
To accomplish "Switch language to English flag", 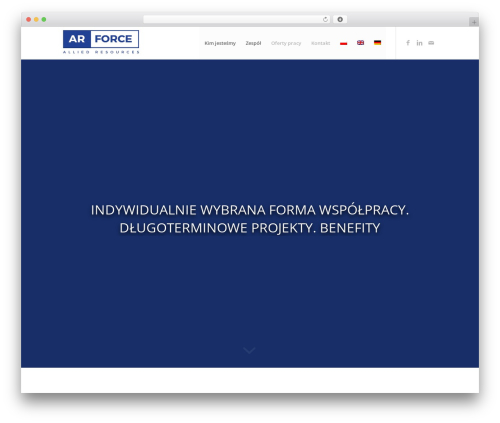I will tap(360, 43).
